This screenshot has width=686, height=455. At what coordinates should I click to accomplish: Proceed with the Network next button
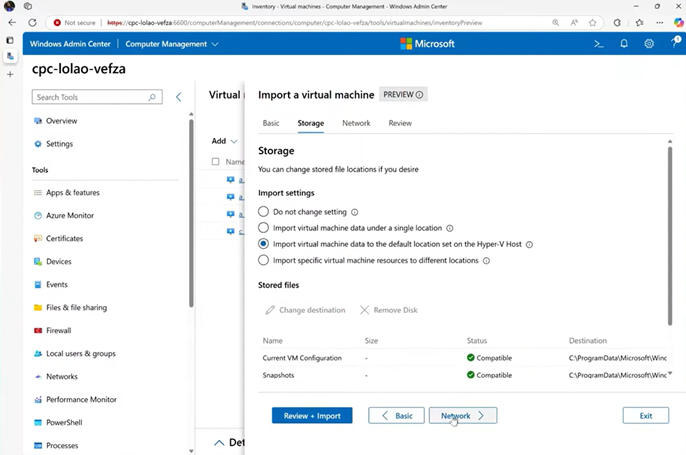click(x=463, y=416)
